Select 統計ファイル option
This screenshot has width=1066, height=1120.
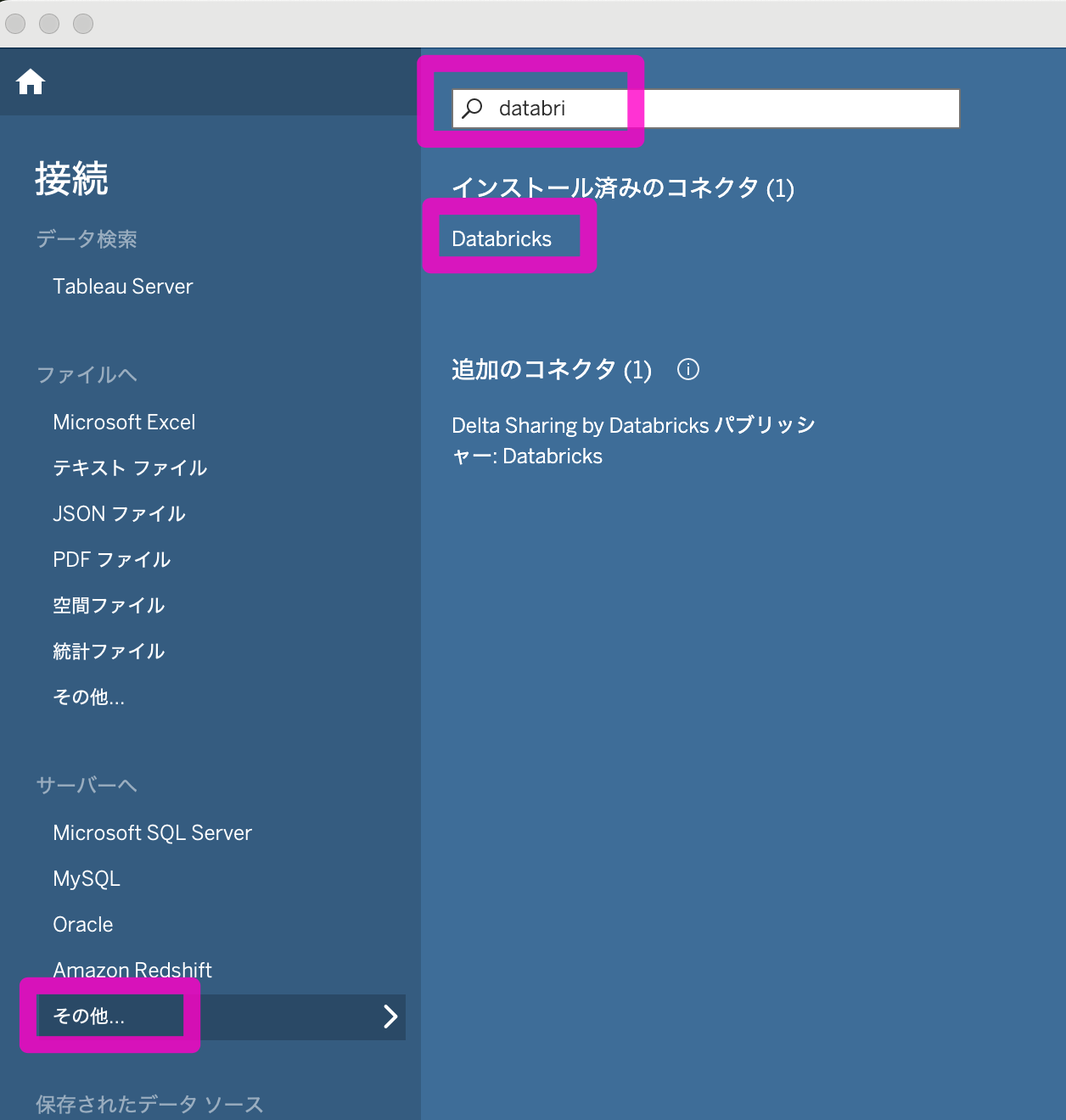point(109,652)
